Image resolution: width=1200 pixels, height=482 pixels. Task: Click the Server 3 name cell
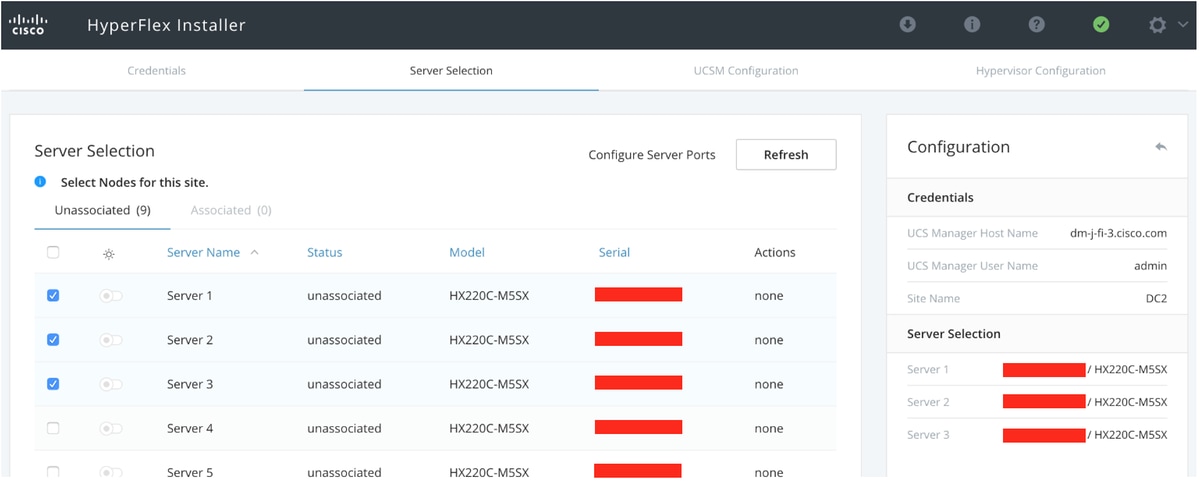coord(190,384)
